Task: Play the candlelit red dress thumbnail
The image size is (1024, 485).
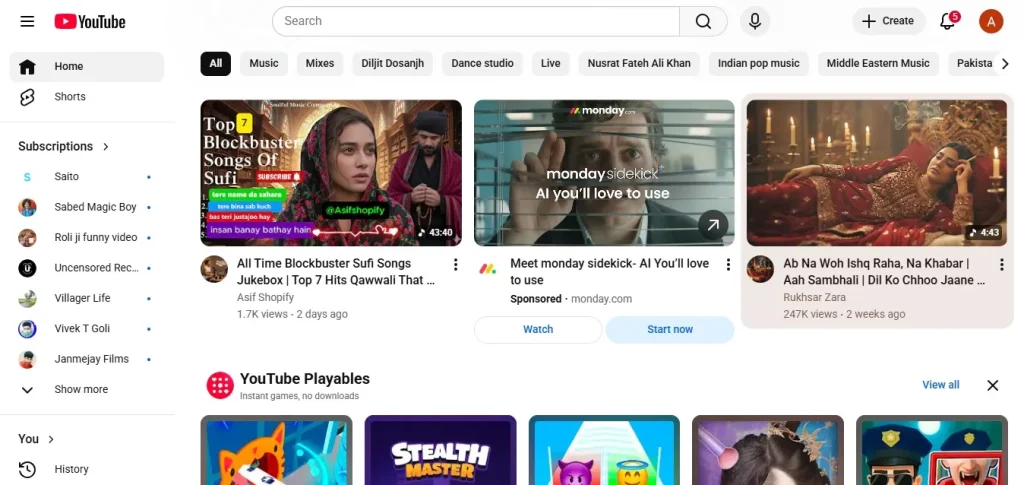Action: [876, 173]
